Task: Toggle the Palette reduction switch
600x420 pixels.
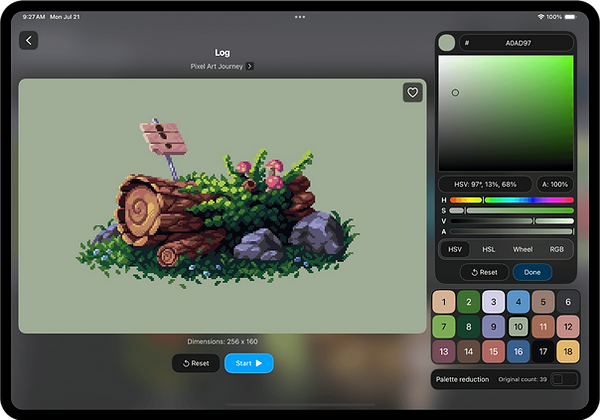Action: [x=564, y=379]
